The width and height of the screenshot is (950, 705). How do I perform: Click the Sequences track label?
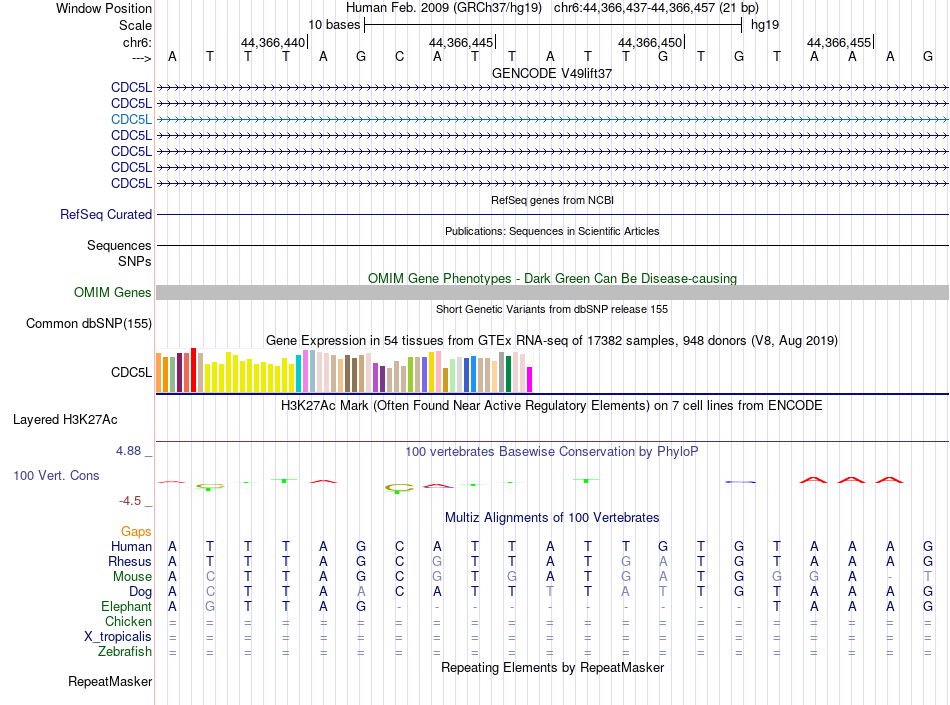pyautogui.click(x=119, y=245)
